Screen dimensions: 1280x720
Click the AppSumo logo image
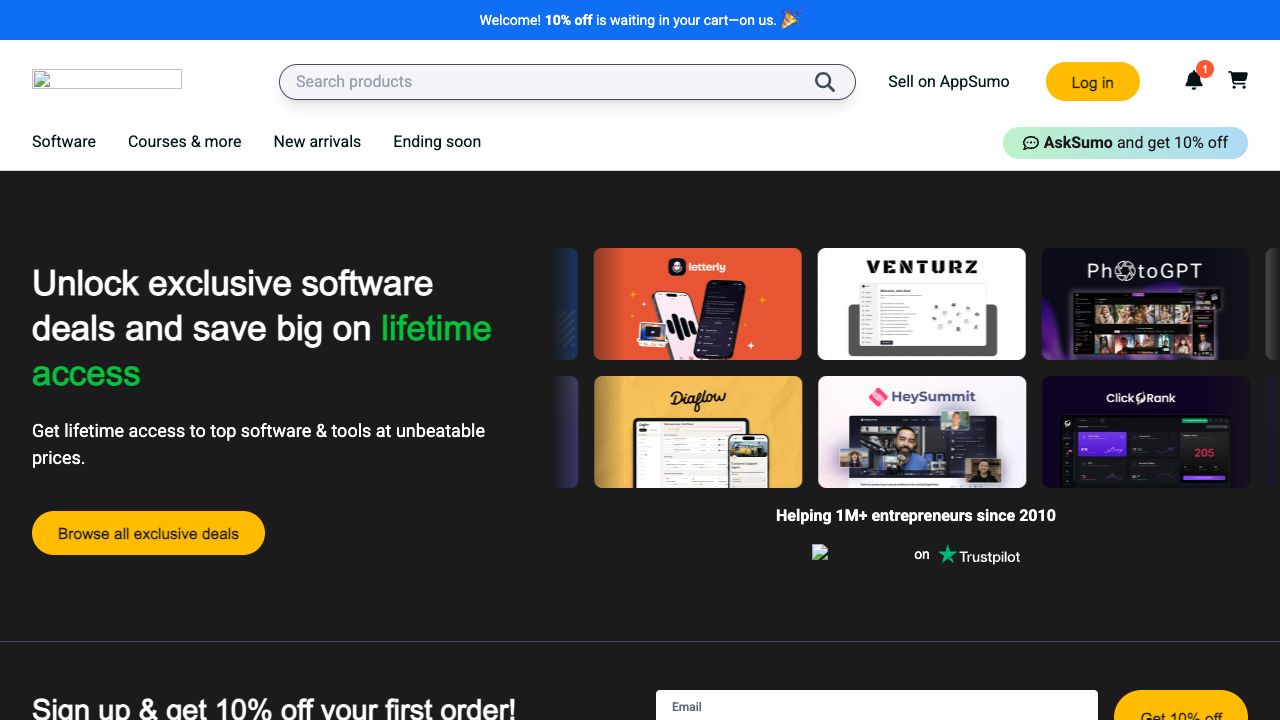coord(107,79)
